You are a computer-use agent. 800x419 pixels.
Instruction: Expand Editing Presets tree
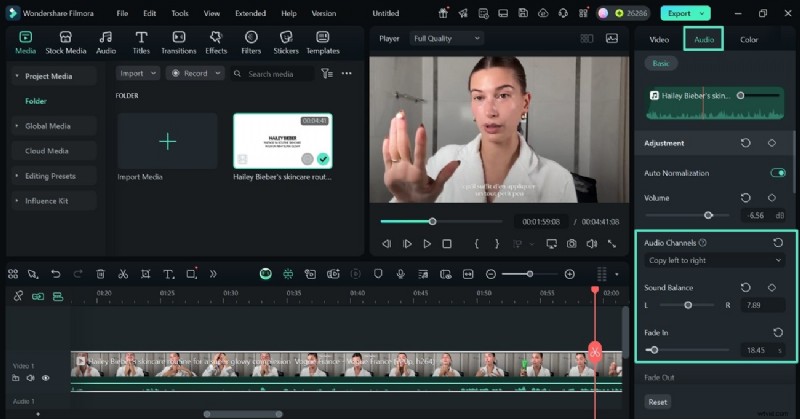click(17, 176)
